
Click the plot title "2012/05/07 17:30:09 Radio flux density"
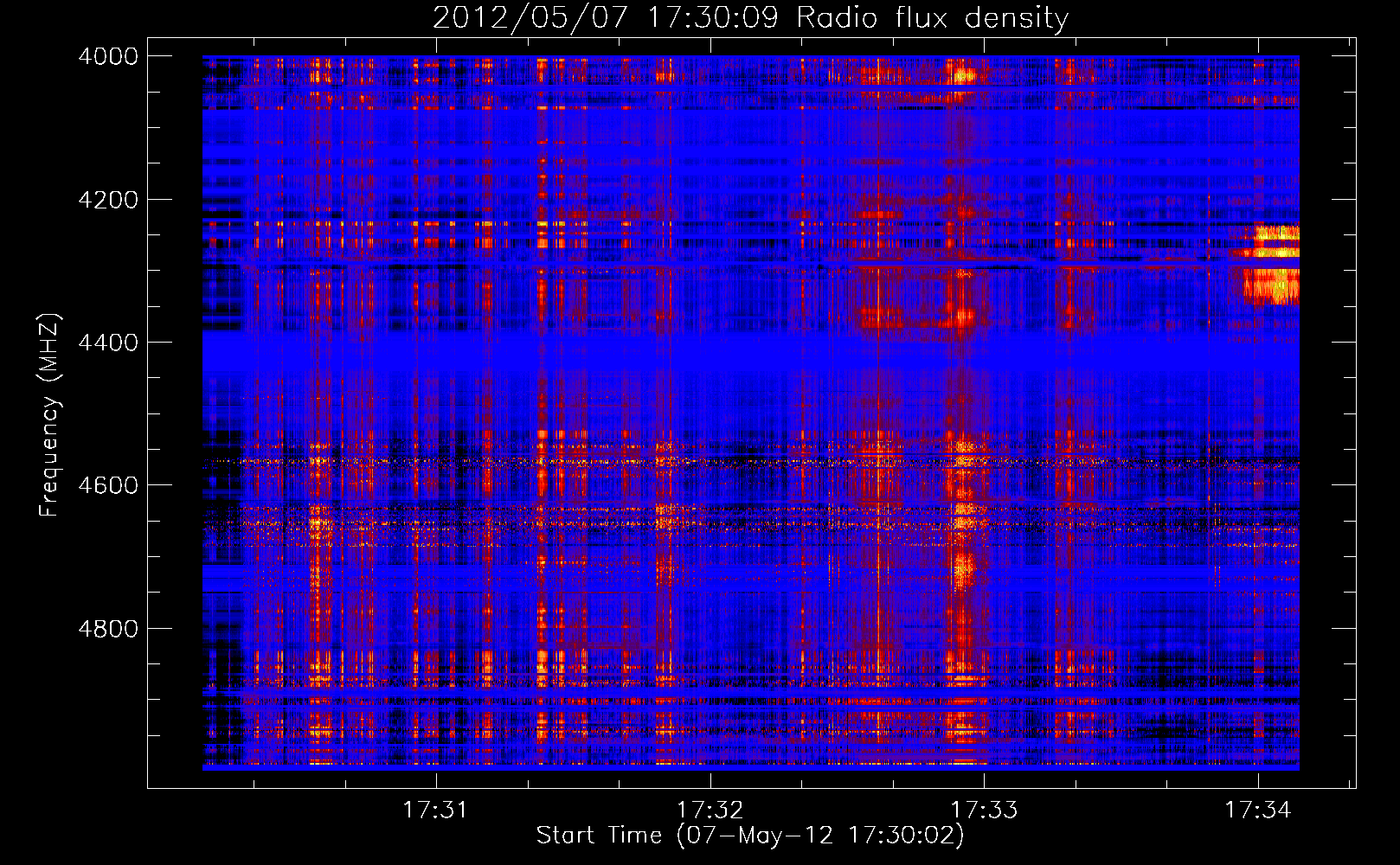click(x=750, y=18)
